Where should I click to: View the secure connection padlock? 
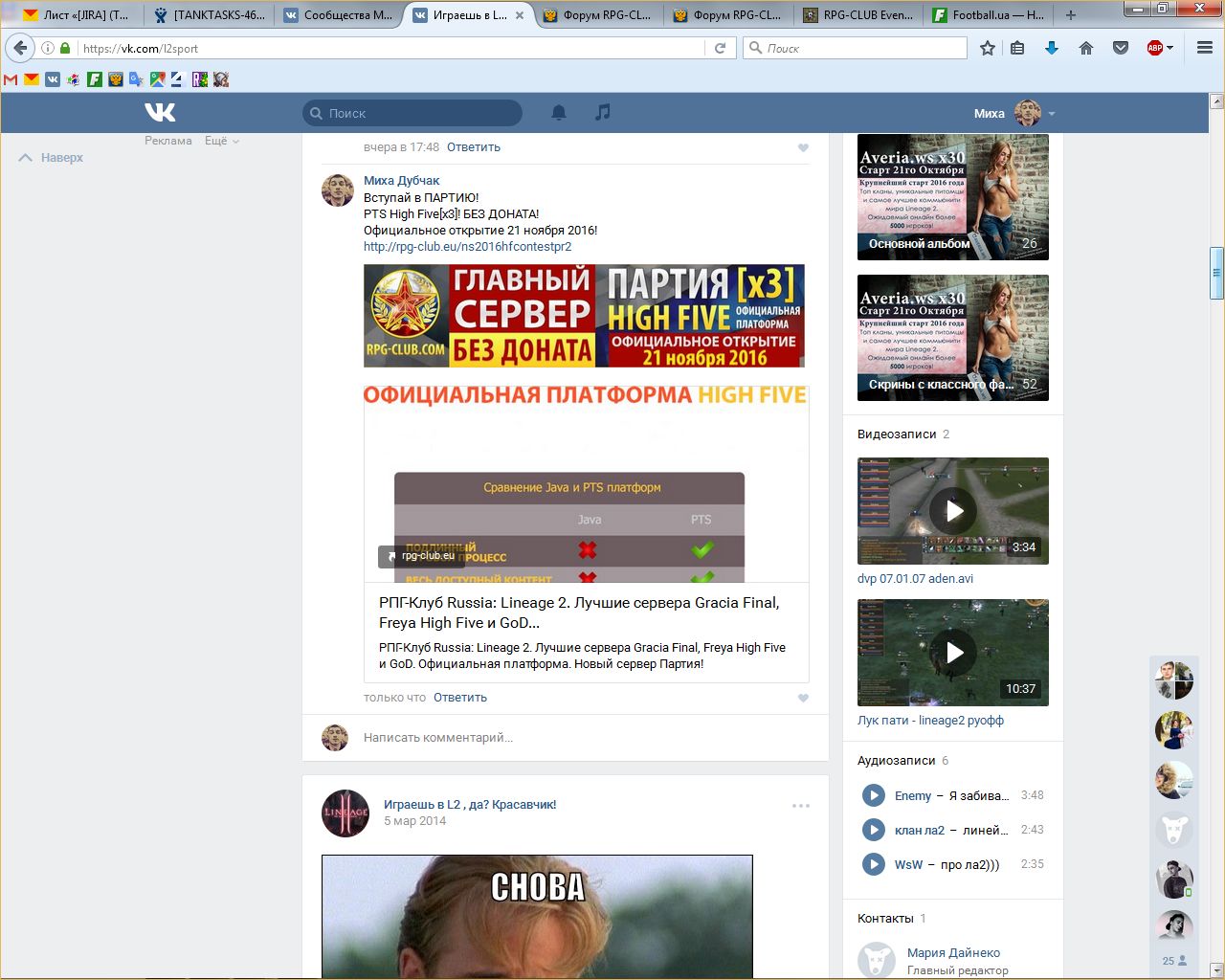[x=65, y=48]
